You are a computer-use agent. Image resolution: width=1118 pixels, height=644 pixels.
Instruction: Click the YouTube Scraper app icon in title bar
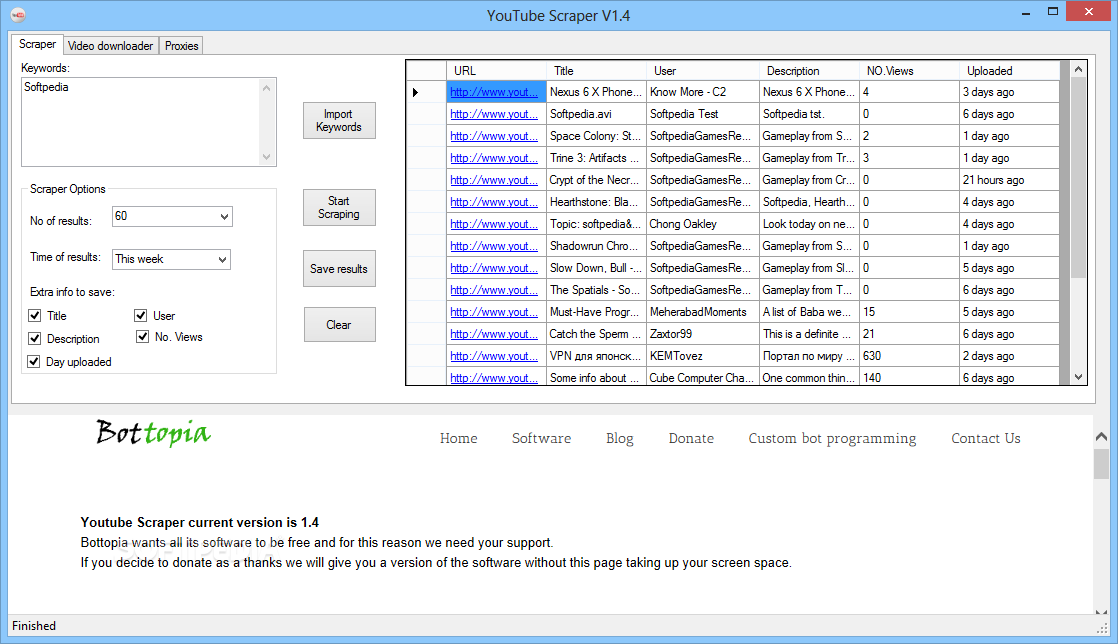[x=19, y=15]
